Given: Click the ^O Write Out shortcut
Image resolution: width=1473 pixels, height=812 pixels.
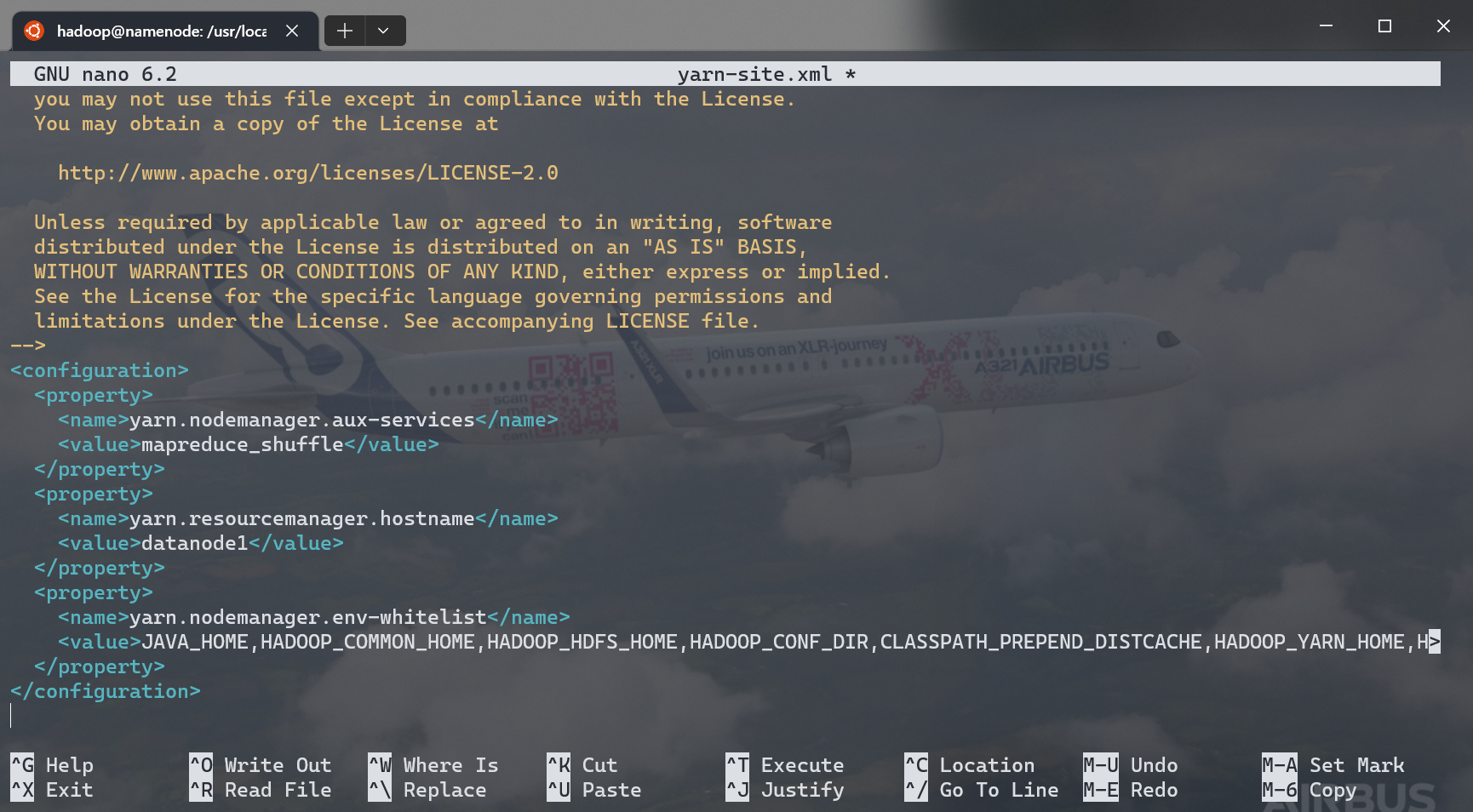Looking at the screenshot, I should [261, 765].
